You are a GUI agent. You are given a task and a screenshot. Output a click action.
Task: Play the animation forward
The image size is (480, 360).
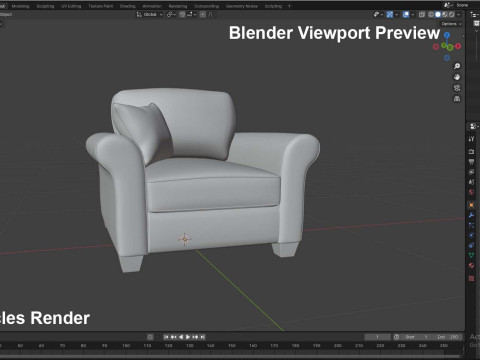[x=188, y=337]
